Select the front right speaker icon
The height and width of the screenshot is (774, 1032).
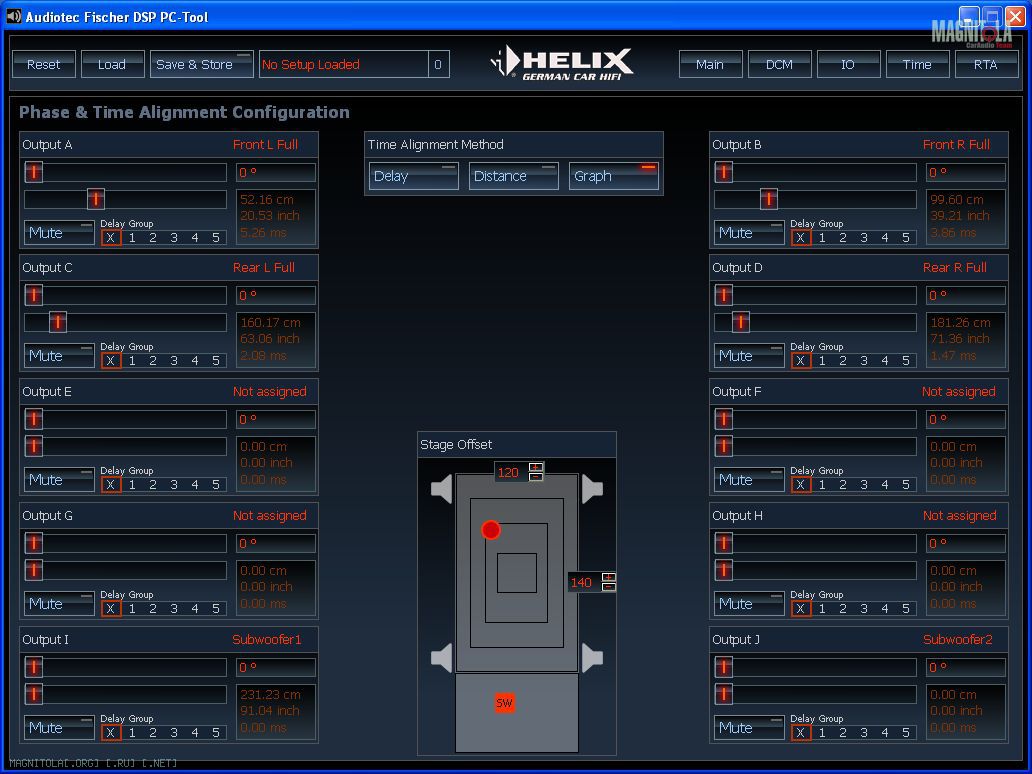(592, 489)
